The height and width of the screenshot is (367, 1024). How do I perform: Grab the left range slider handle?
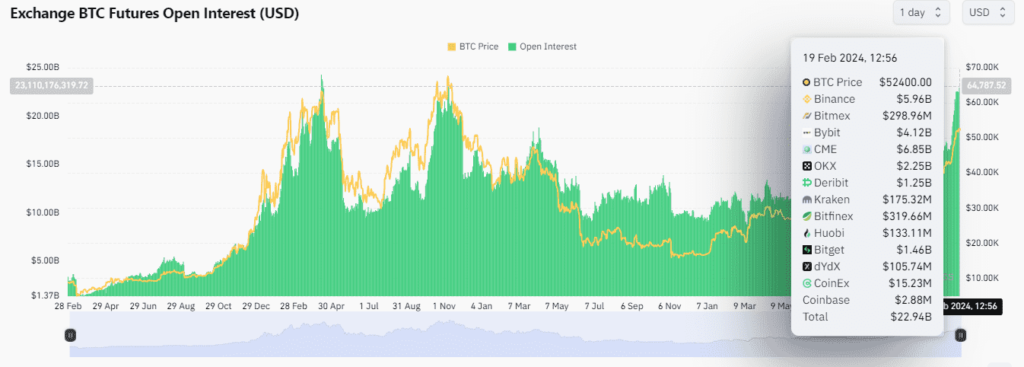71,335
